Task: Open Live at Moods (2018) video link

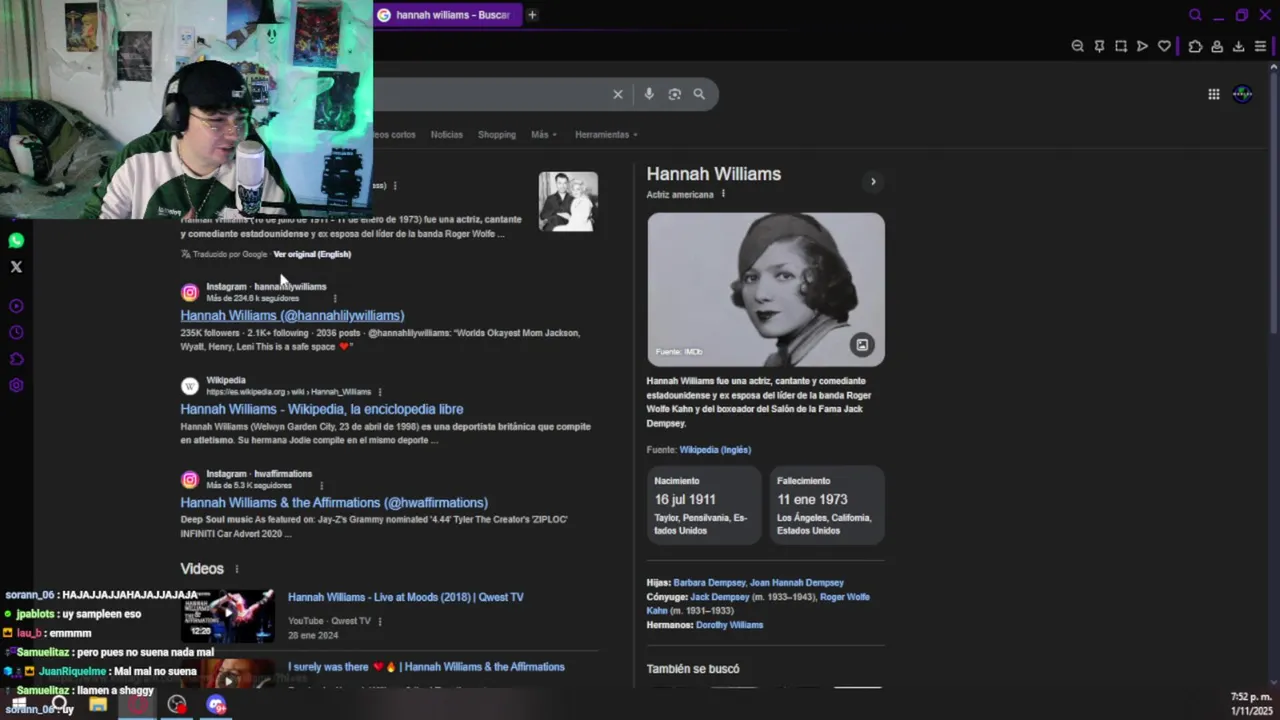Action: click(x=406, y=597)
